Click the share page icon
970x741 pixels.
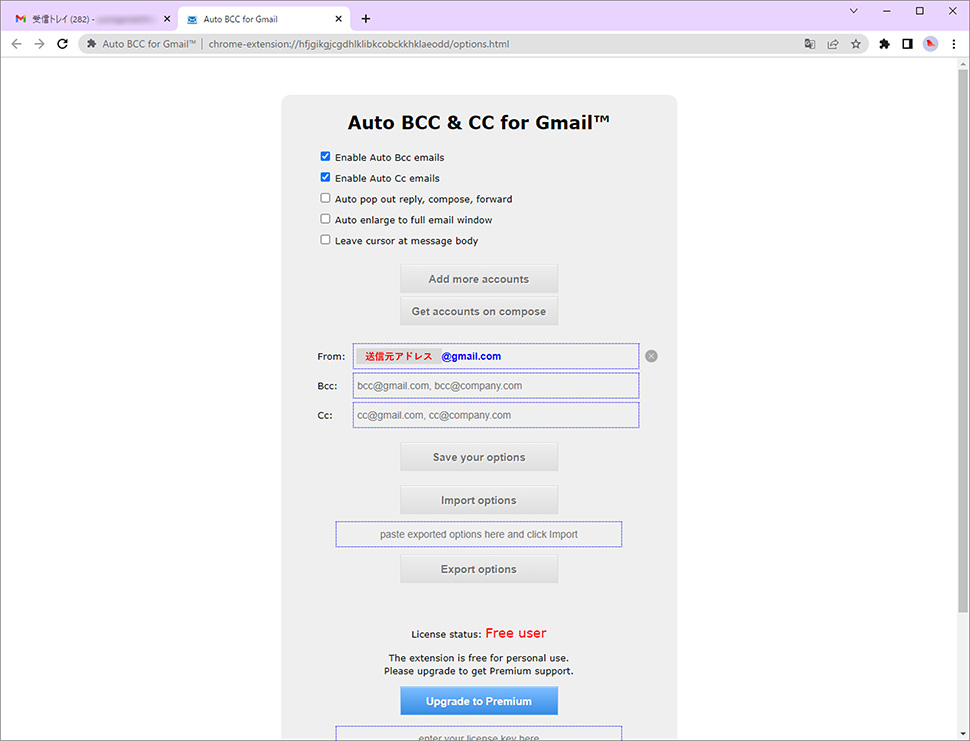(833, 44)
